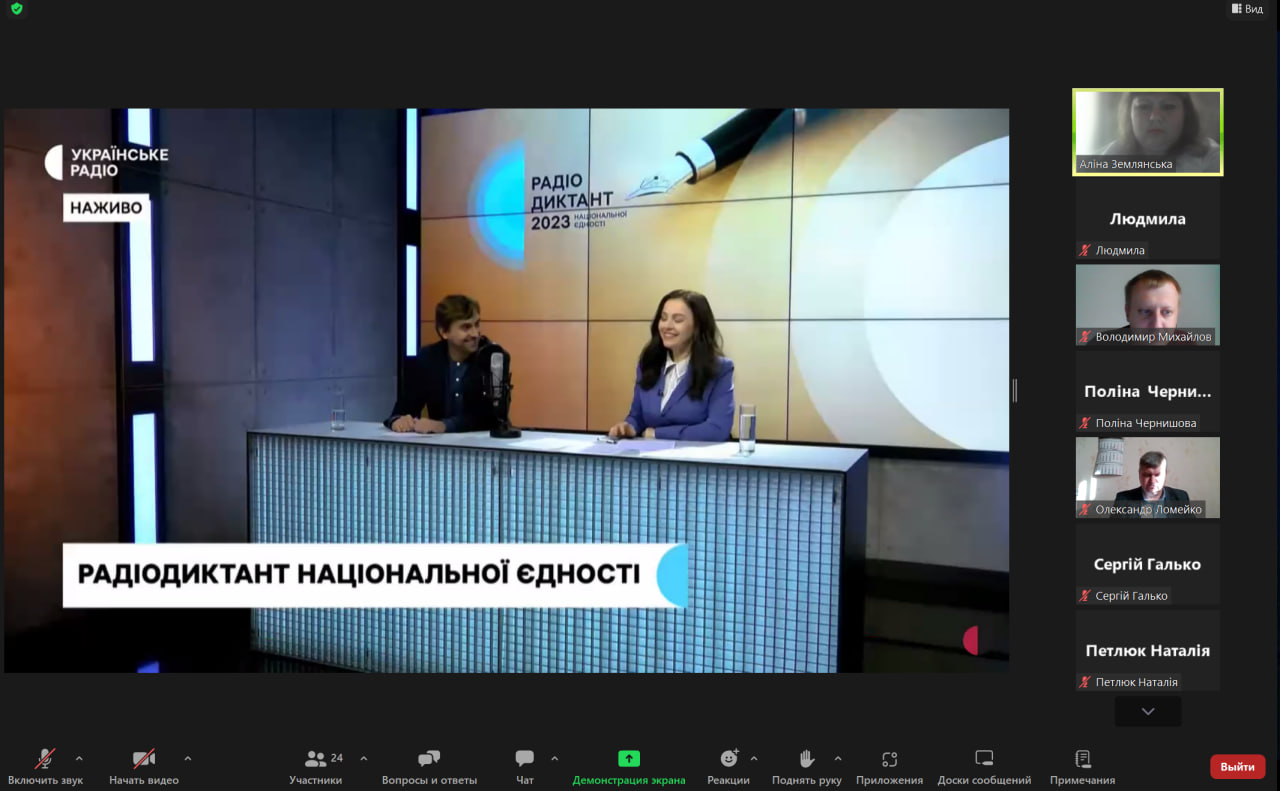The height and width of the screenshot is (791, 1280).
Task: Expand chat options arrow beside Чат
Action: pos(555,759)
